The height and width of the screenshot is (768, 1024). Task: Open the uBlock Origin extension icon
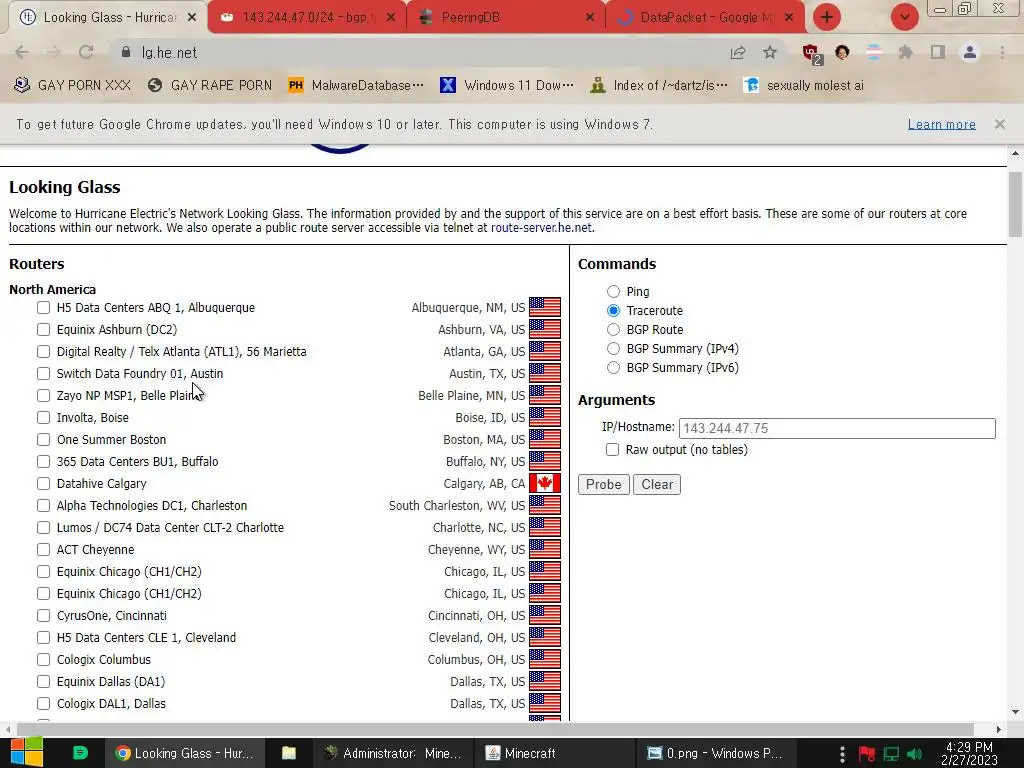[811, 53]
